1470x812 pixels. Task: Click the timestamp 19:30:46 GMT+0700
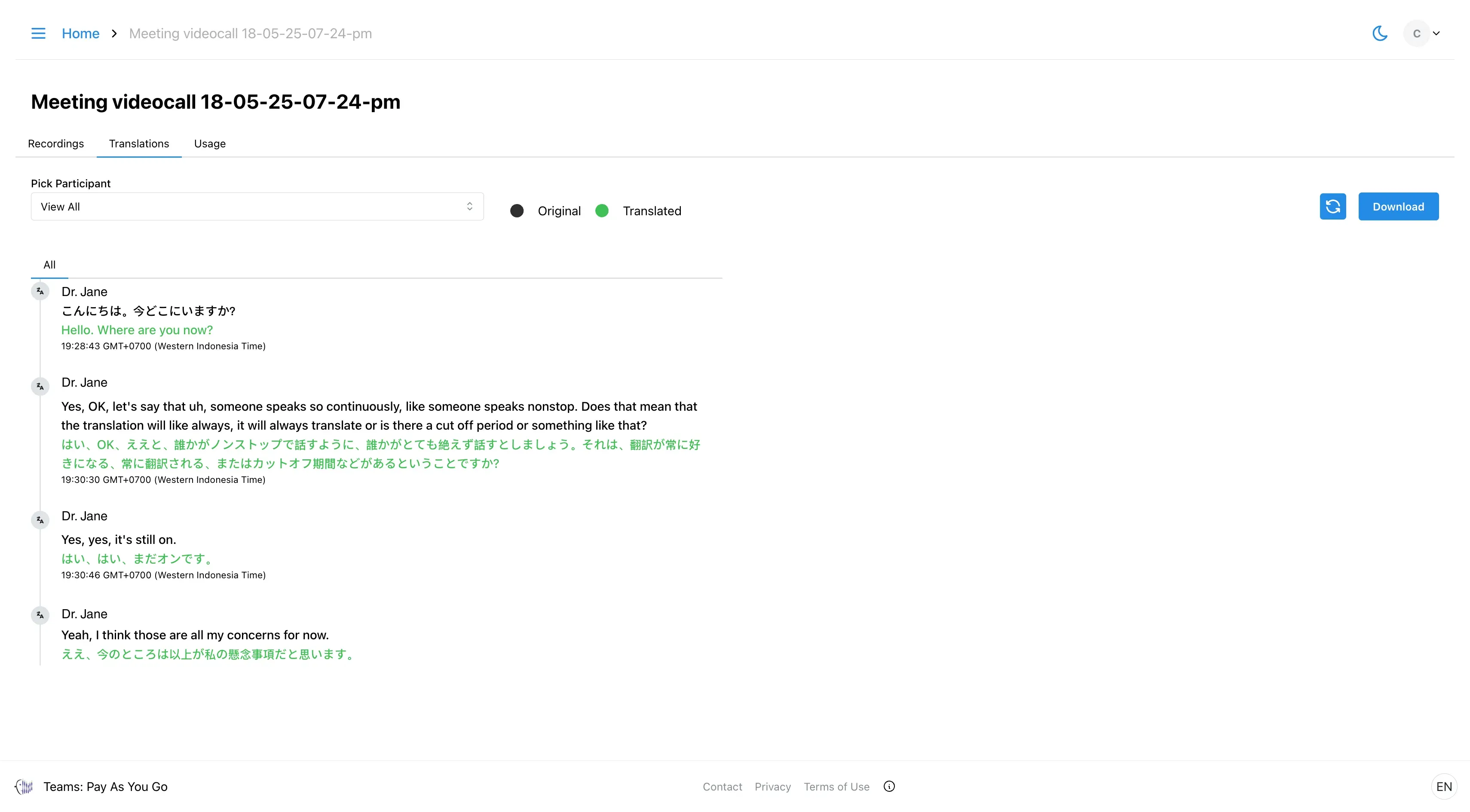click(163, 575)
